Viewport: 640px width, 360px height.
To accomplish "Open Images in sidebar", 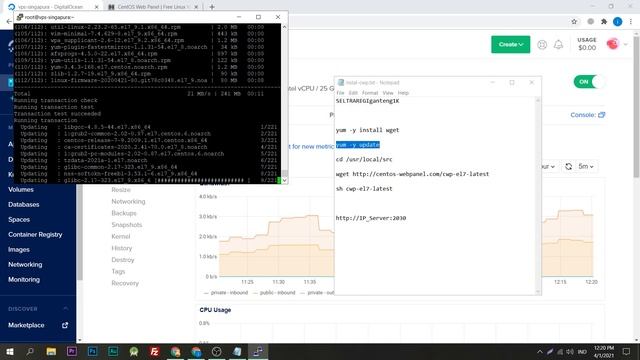I will click(19, 249).
